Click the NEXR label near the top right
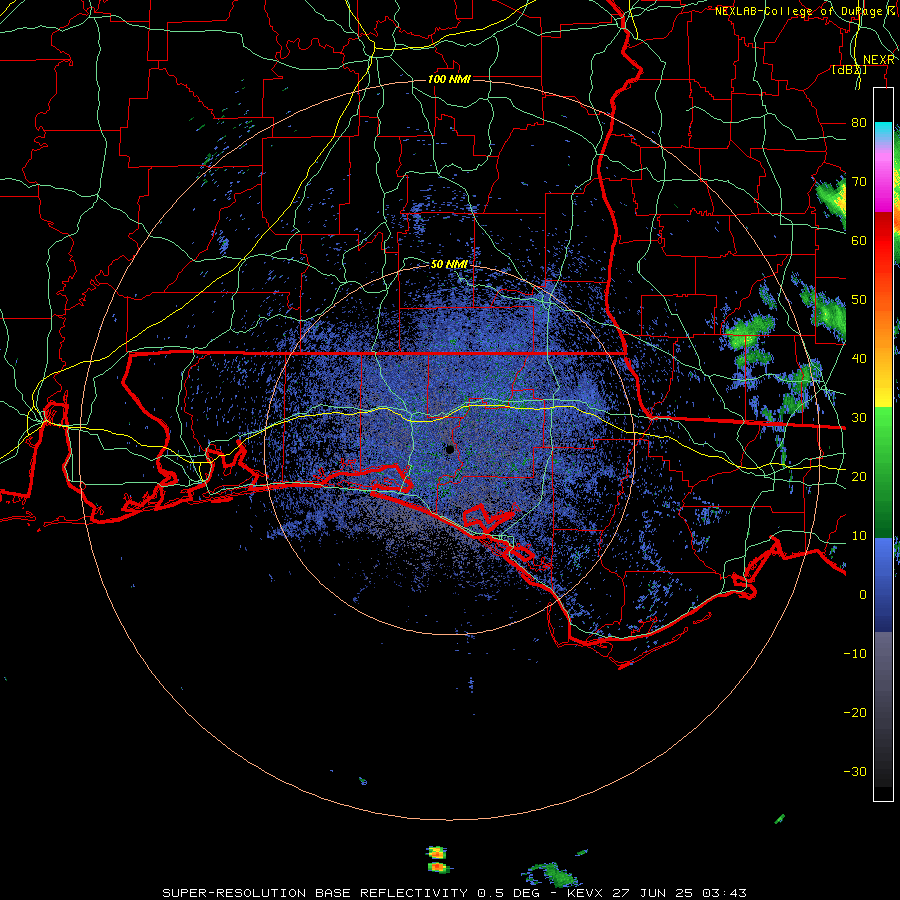900x900 pixels. [x=879, y=60]
